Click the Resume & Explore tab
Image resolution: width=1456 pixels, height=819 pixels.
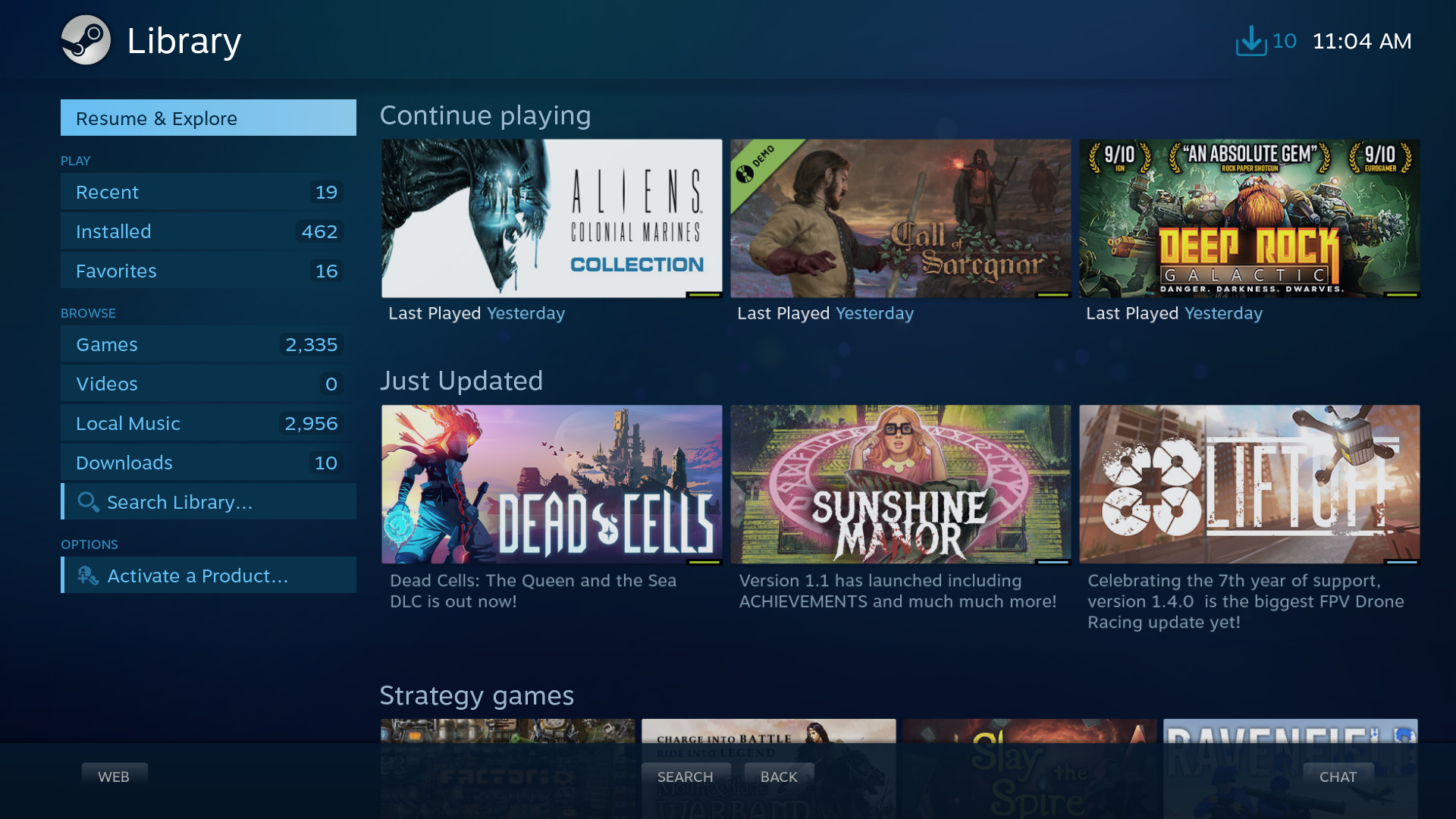pos(208,118)
